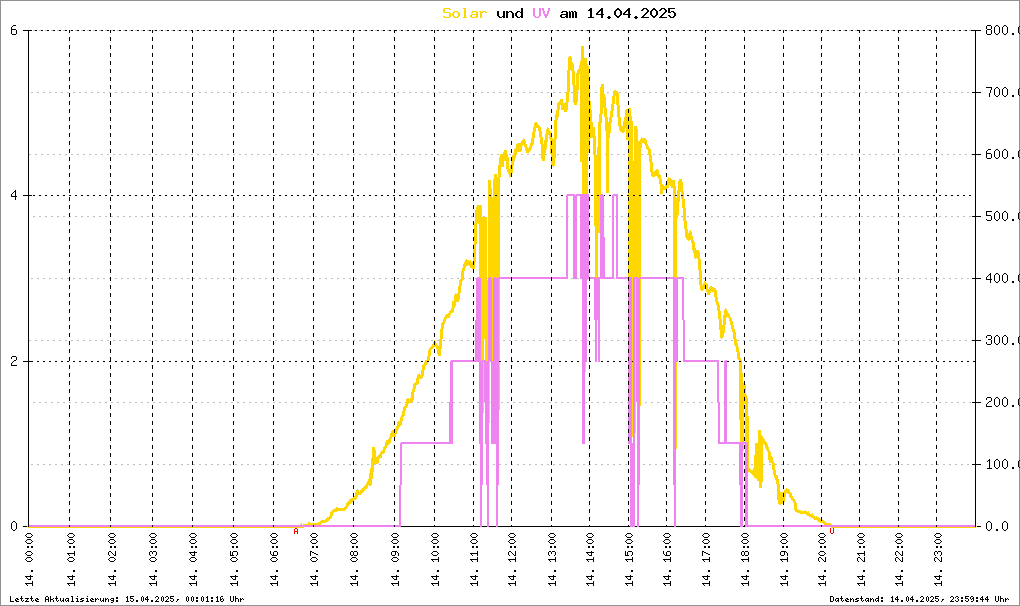The height and width of the screenshot is (606, 1020).
Task: Click the time label '14. 11:00'
Action: coord(474,559)
